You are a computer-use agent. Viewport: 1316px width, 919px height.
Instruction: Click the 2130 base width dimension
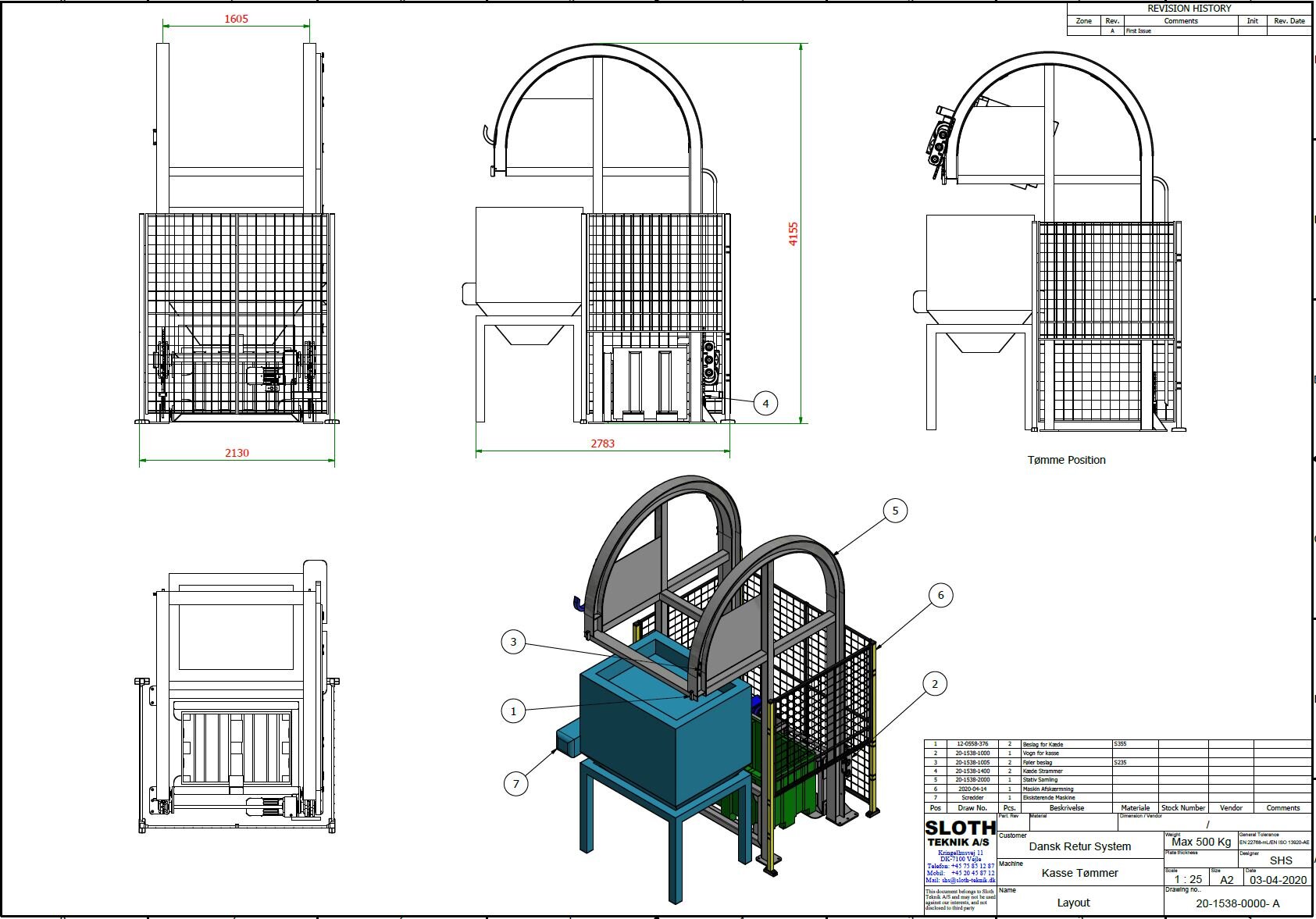tap(237, 453)
